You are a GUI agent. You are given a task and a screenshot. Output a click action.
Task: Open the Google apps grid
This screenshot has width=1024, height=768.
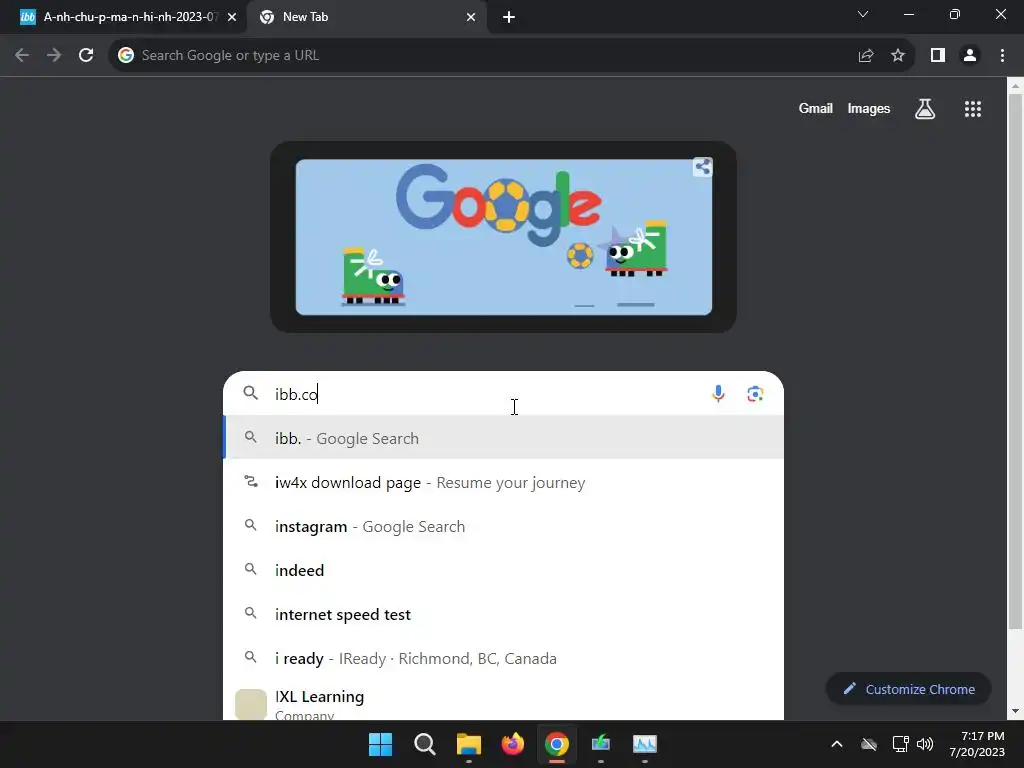click(972, 109)
